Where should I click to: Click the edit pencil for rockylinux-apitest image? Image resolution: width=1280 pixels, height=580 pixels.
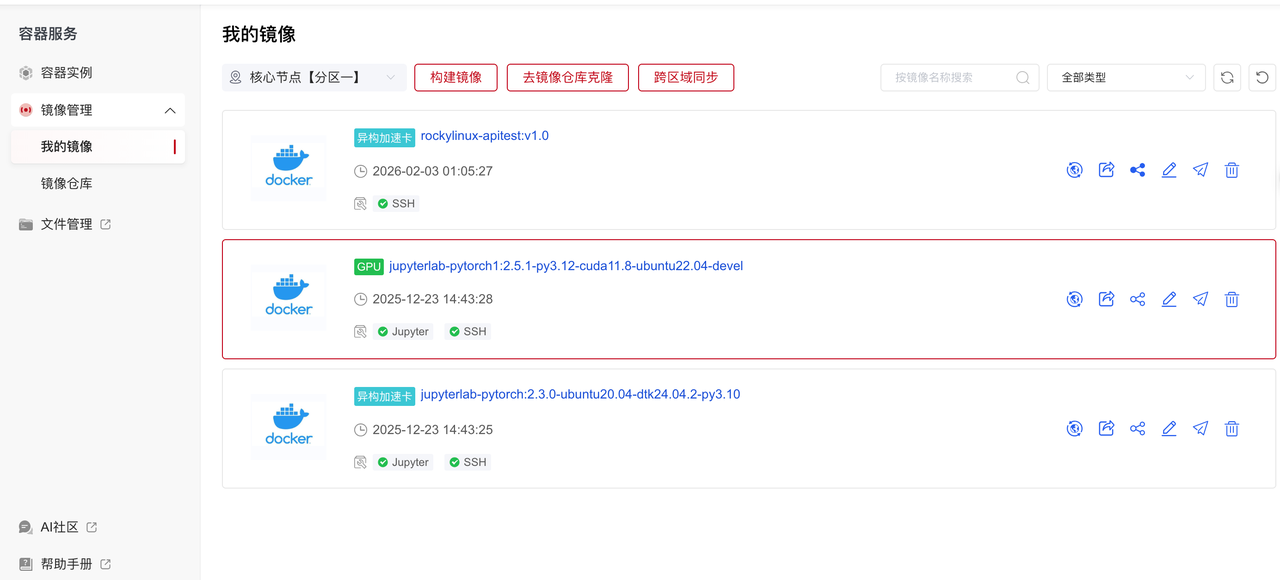1169,170
